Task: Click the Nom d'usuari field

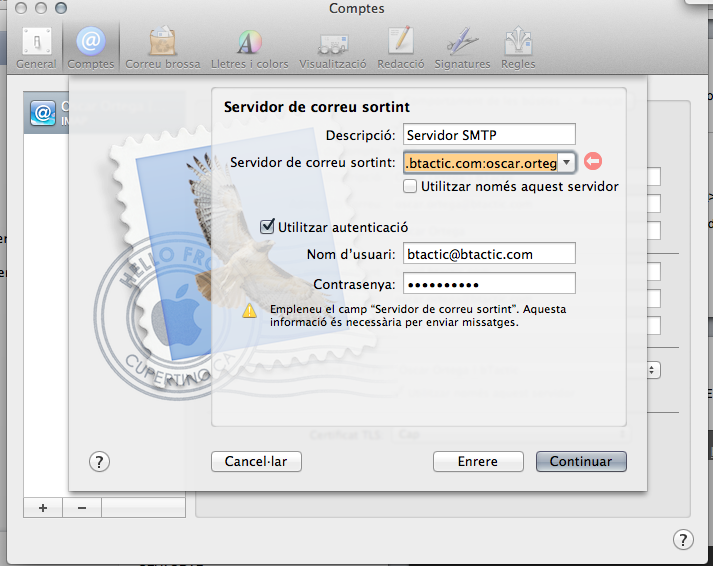Action: (489, 254)
